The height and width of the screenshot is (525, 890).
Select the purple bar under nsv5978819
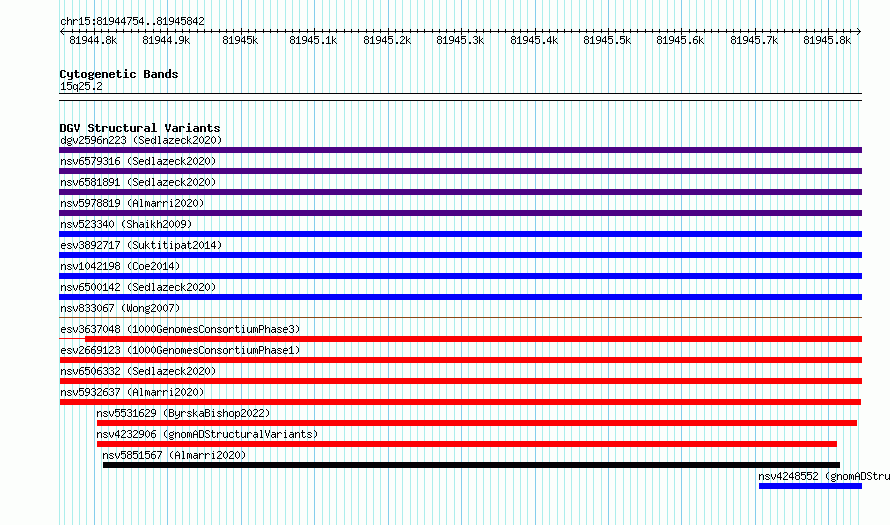[x=460, y=213]
